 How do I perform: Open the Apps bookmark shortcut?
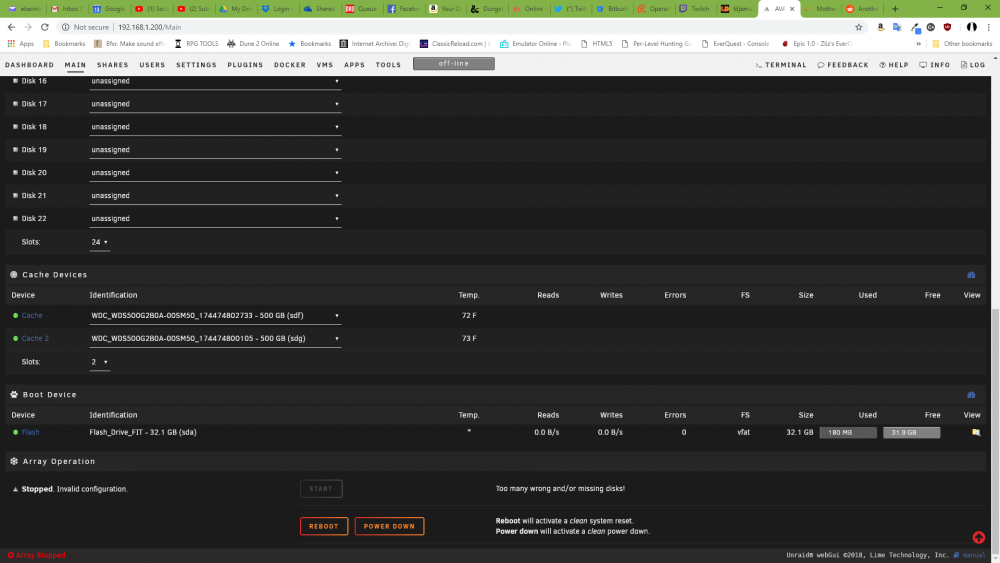(x=20, y=44)
